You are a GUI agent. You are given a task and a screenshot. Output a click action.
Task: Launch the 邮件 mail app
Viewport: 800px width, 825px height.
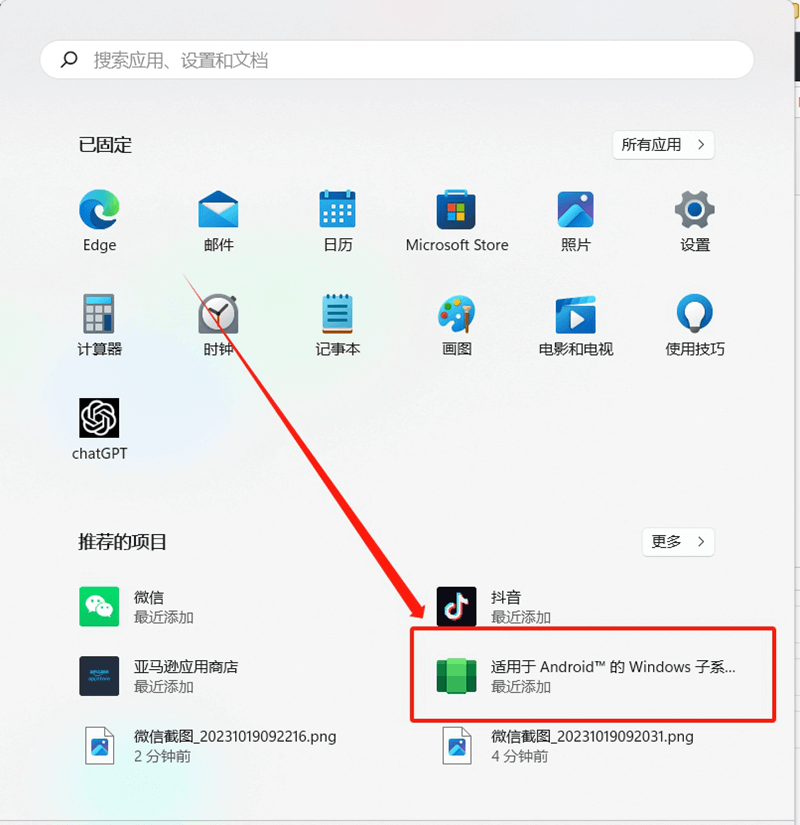[218, 209]
